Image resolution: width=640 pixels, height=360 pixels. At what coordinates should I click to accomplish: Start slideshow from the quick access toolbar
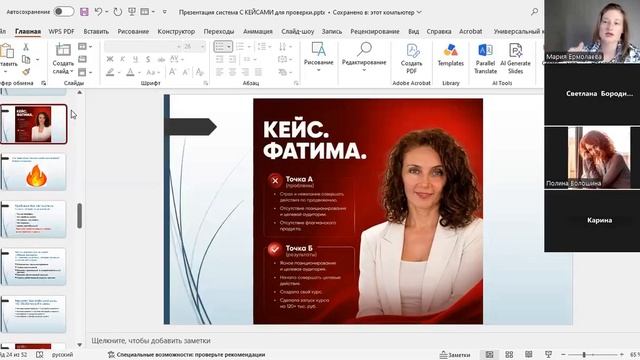coord(132,12)
